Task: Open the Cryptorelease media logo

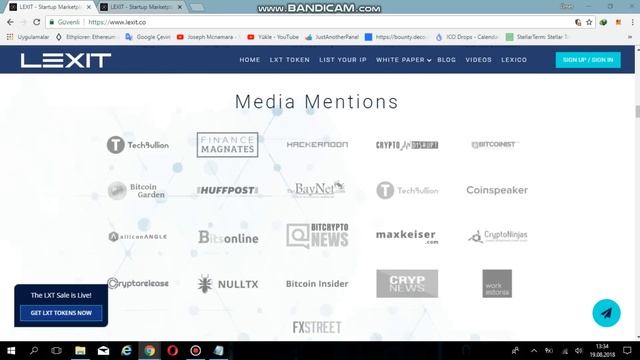Action: pos(138,283)
